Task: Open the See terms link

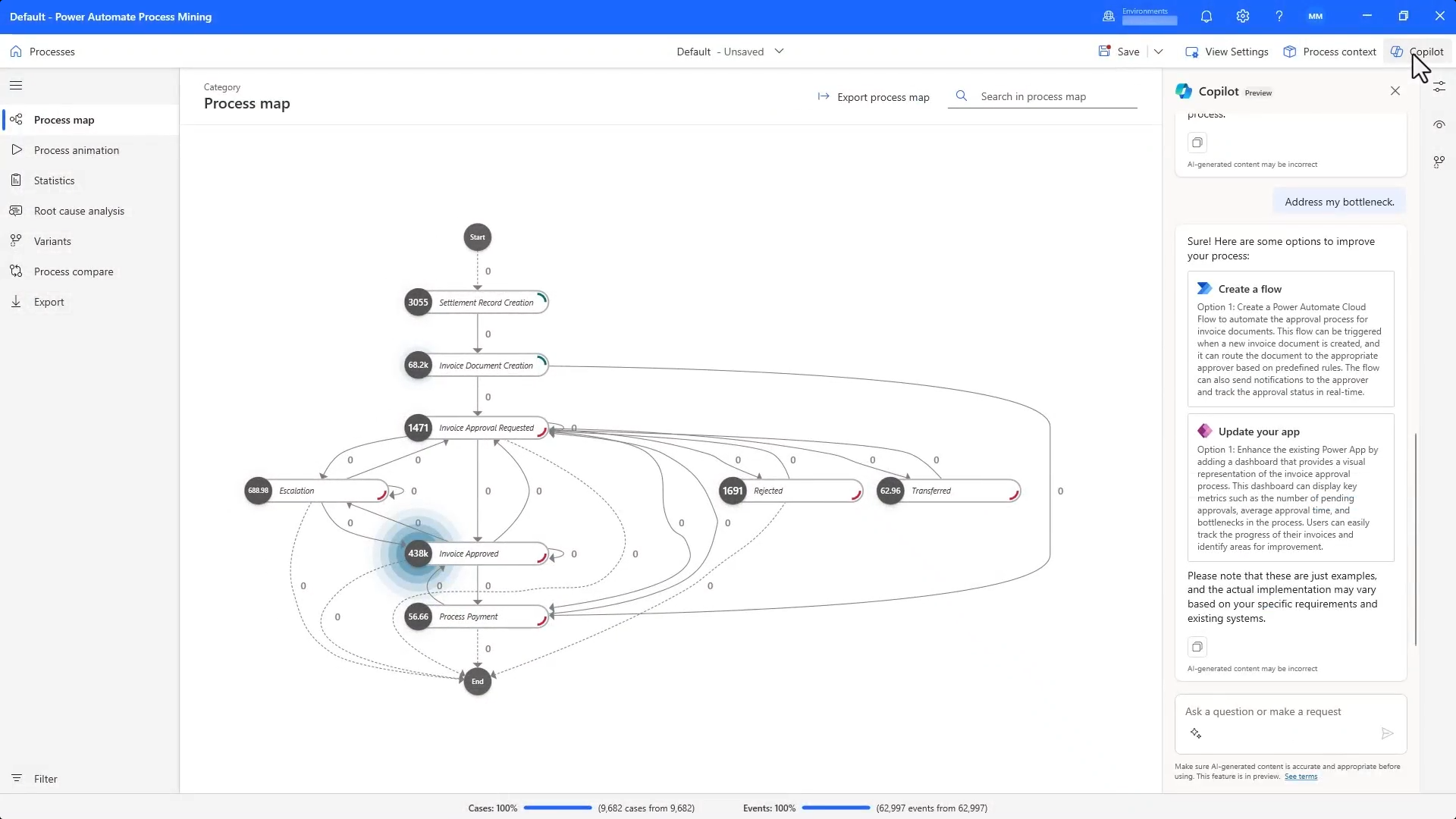Action: click(1301, 777)
